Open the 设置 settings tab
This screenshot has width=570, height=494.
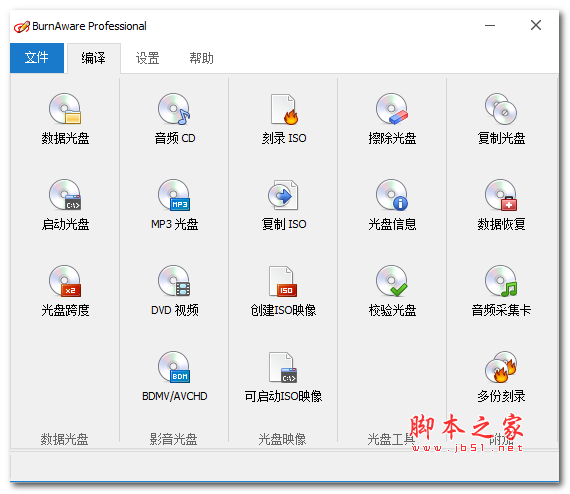click(148, 58)
